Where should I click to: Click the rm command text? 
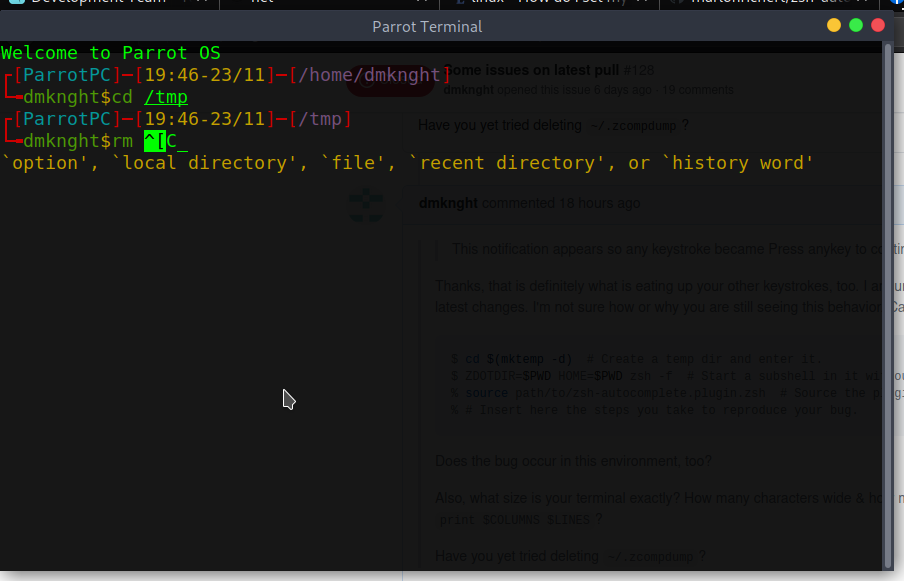[122, 141]
